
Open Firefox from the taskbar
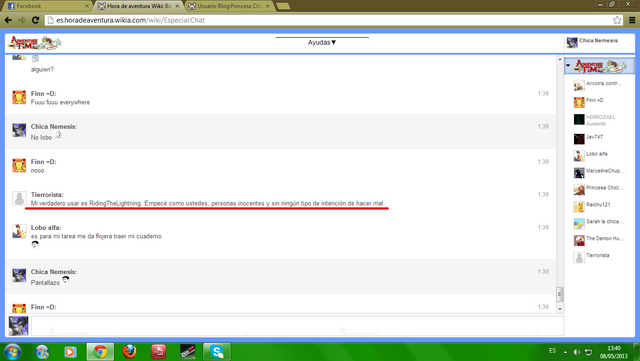pos(129,352)
